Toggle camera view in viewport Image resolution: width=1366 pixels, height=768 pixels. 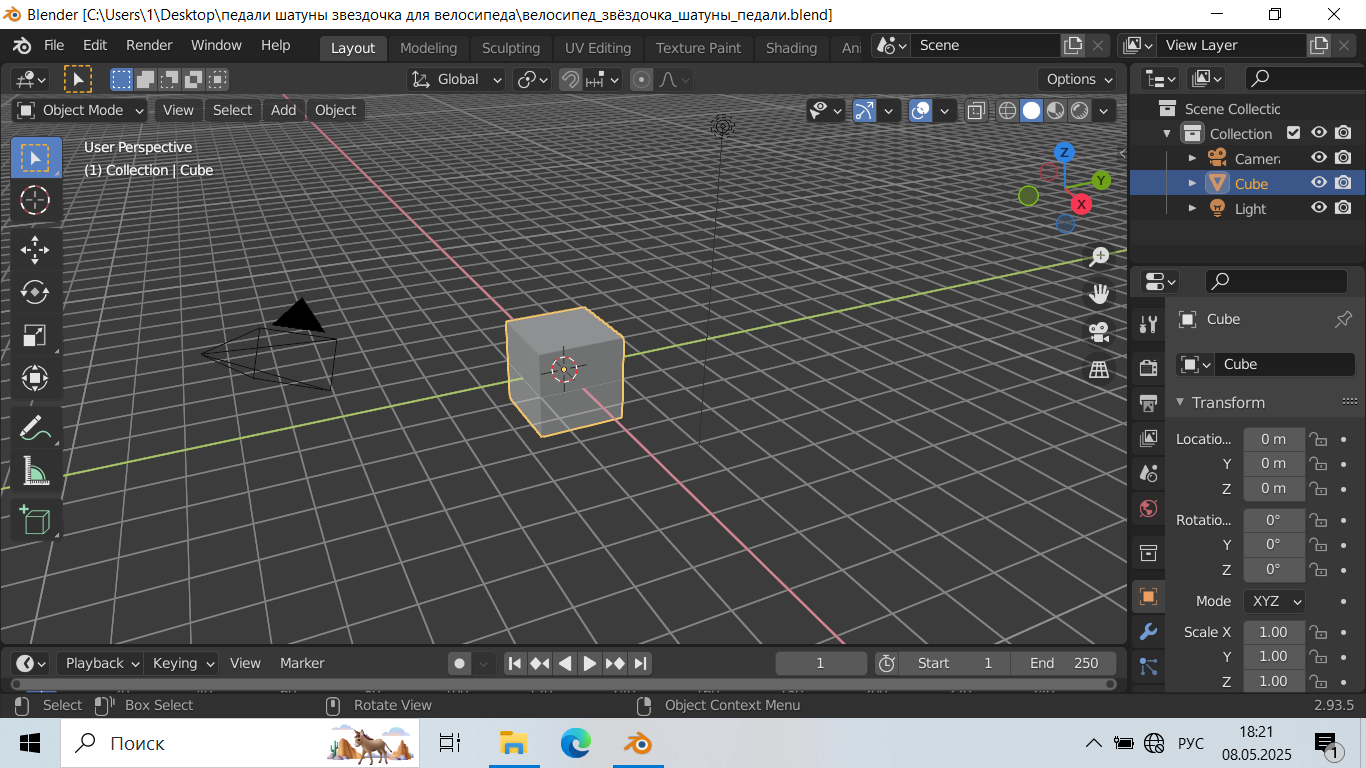[x=1099, y=332]
